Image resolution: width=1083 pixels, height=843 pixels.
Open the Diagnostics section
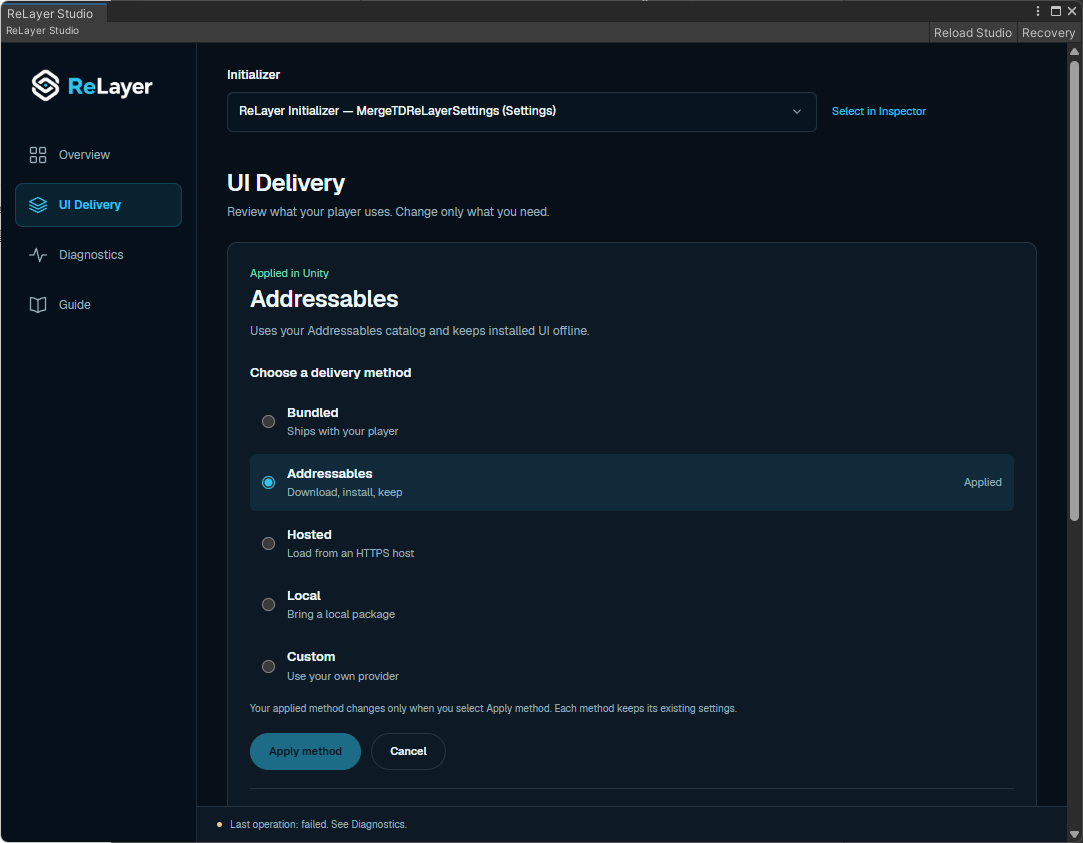click(98, 255)
